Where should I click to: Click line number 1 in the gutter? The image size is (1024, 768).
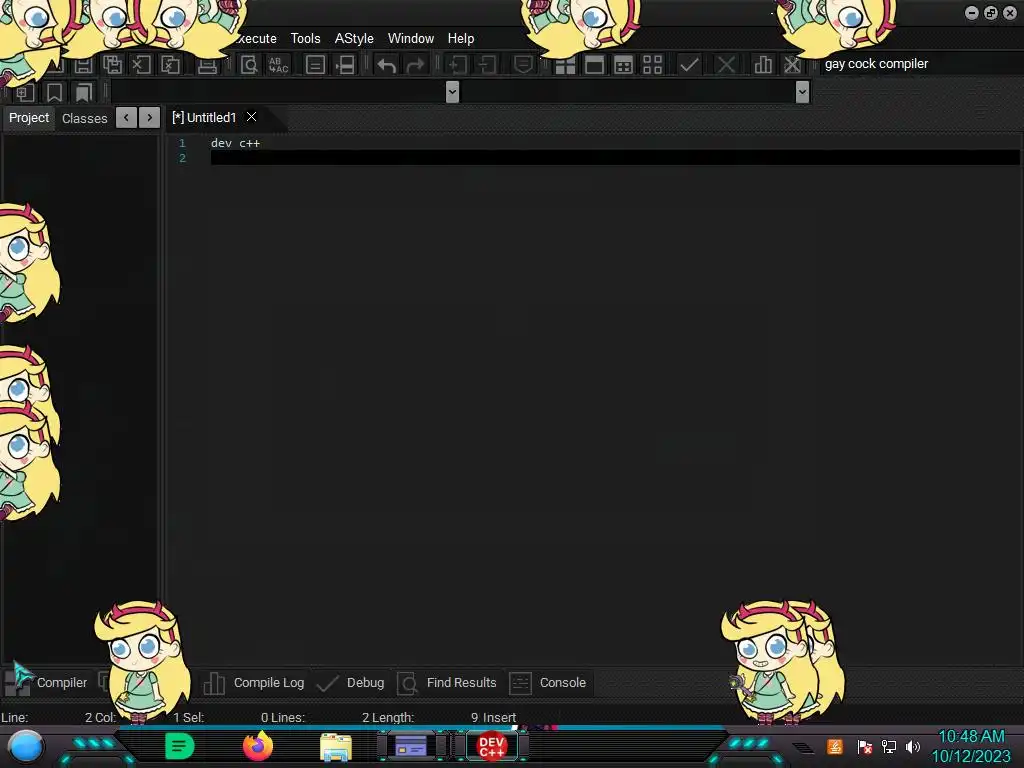(182, 143)
